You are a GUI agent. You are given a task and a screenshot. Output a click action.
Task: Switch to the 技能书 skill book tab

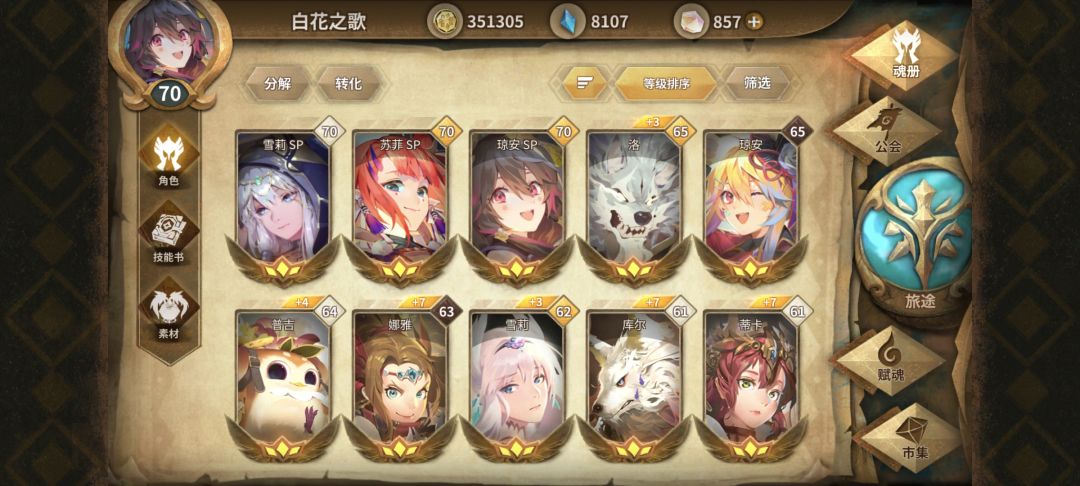pos(169,234)
